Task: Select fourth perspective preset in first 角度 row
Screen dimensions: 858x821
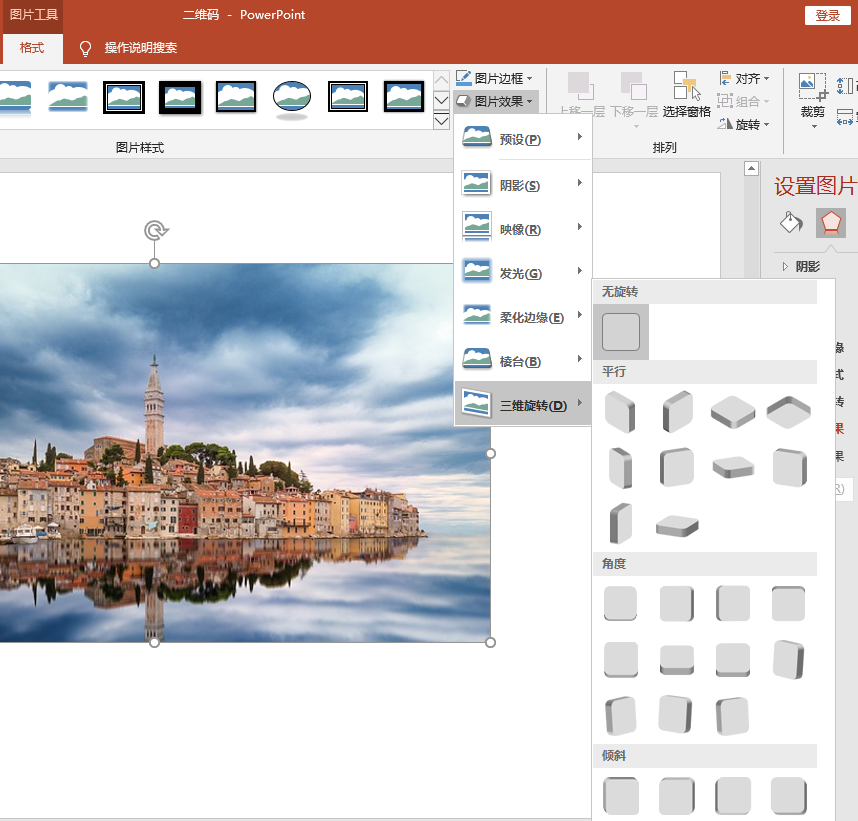Action: [x=789, y=604]
